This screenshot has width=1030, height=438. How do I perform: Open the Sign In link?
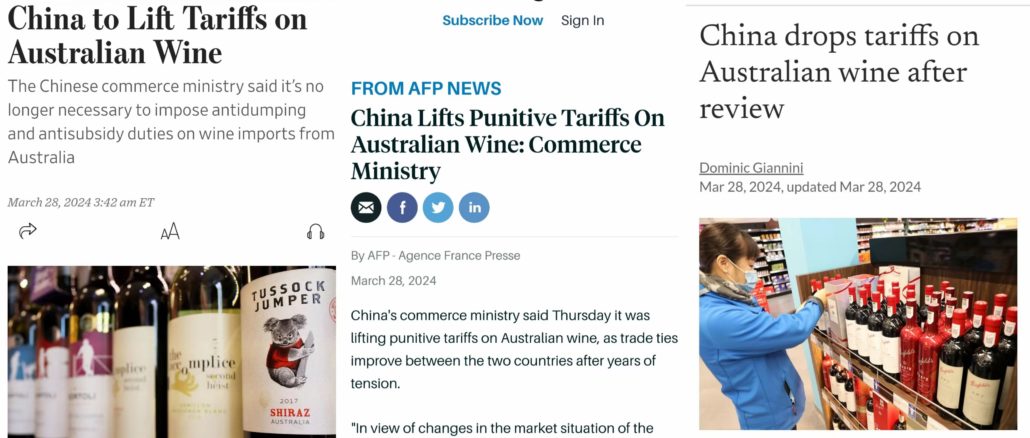582,20
